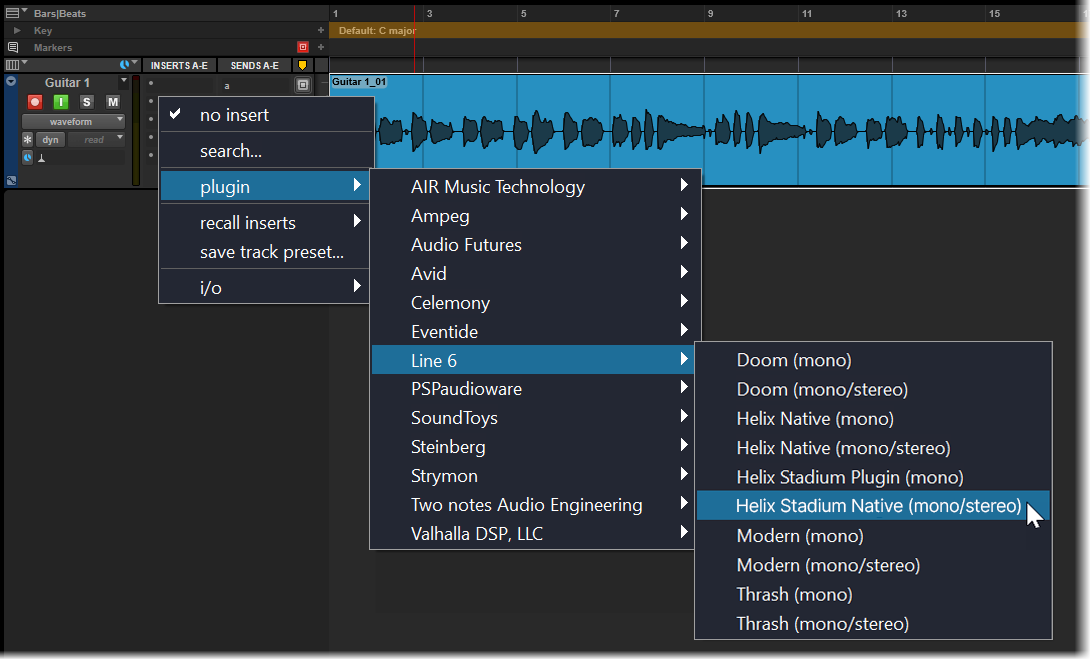Click the yellow marker shield icon
The height and width of the screenshot is (660, 1091).
coord(303,65)
